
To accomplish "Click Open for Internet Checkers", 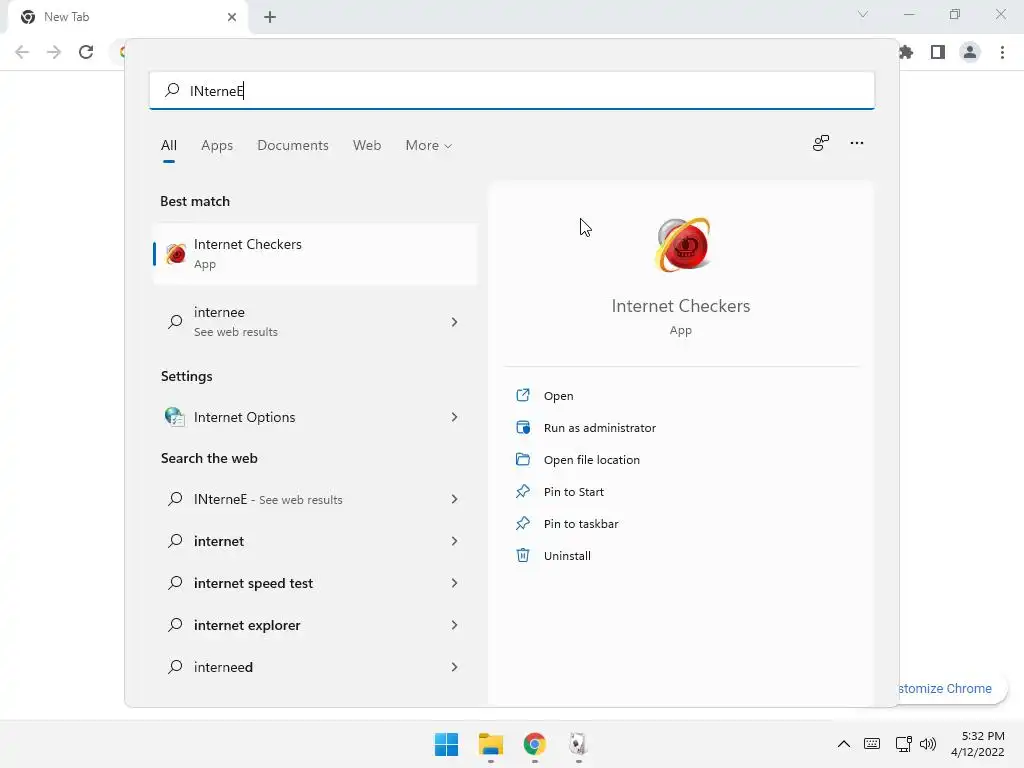I will click(558, 396).
